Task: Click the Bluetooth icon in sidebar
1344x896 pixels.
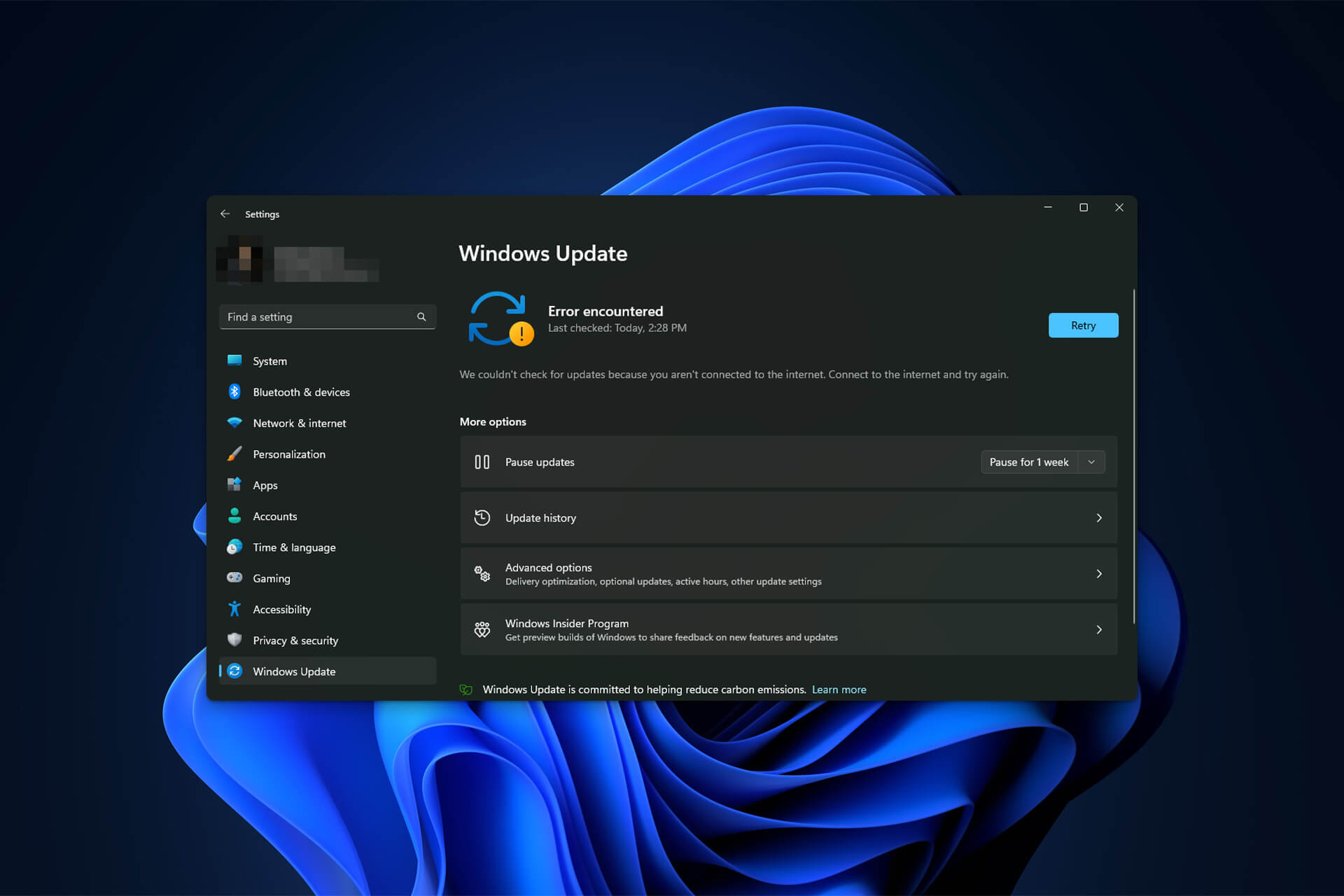Action: 234,391
